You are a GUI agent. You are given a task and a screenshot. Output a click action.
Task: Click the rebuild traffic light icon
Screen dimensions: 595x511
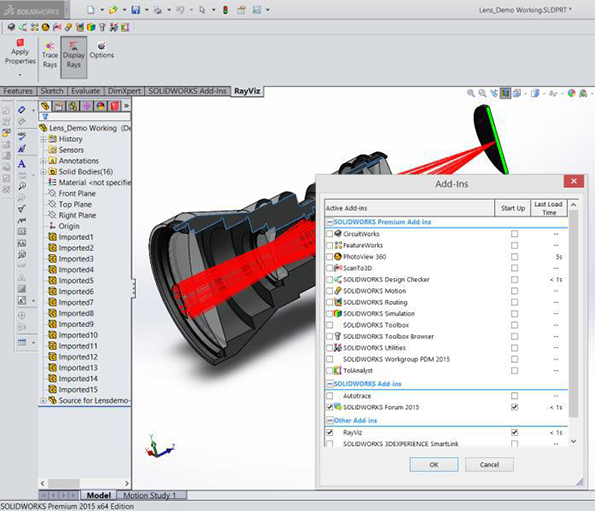225,10
